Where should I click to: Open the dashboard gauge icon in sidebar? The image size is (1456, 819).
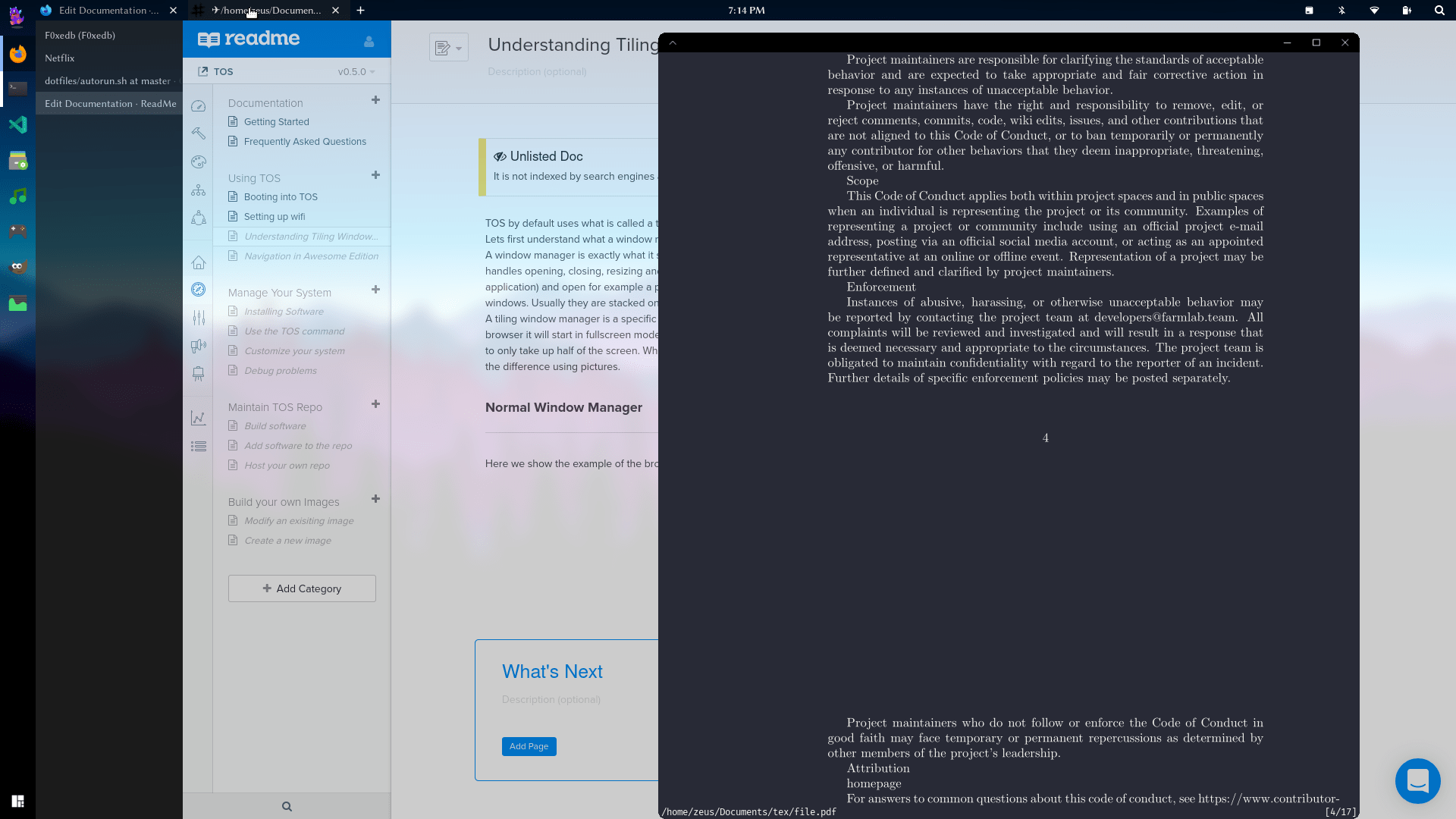(x=198, y=106)
